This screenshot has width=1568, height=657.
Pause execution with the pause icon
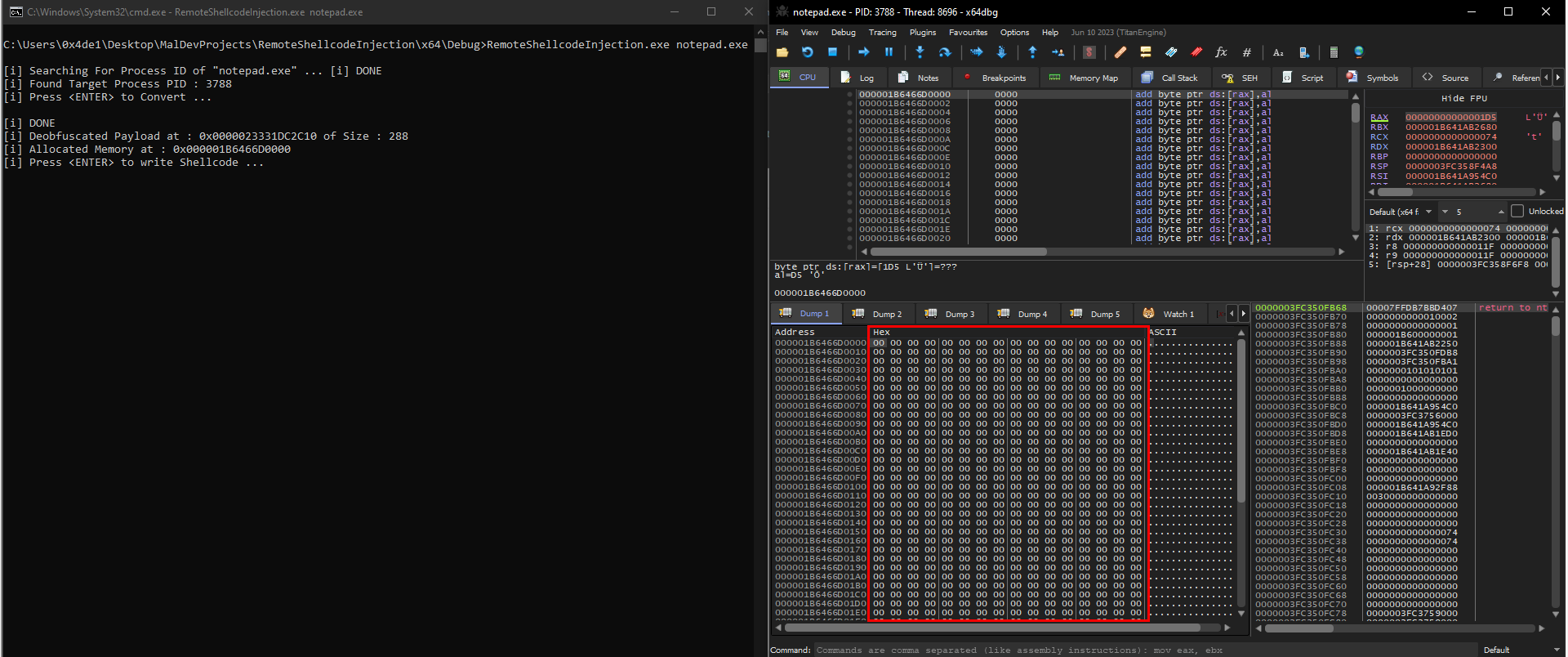pyautogui.click(x=889, y=52)
